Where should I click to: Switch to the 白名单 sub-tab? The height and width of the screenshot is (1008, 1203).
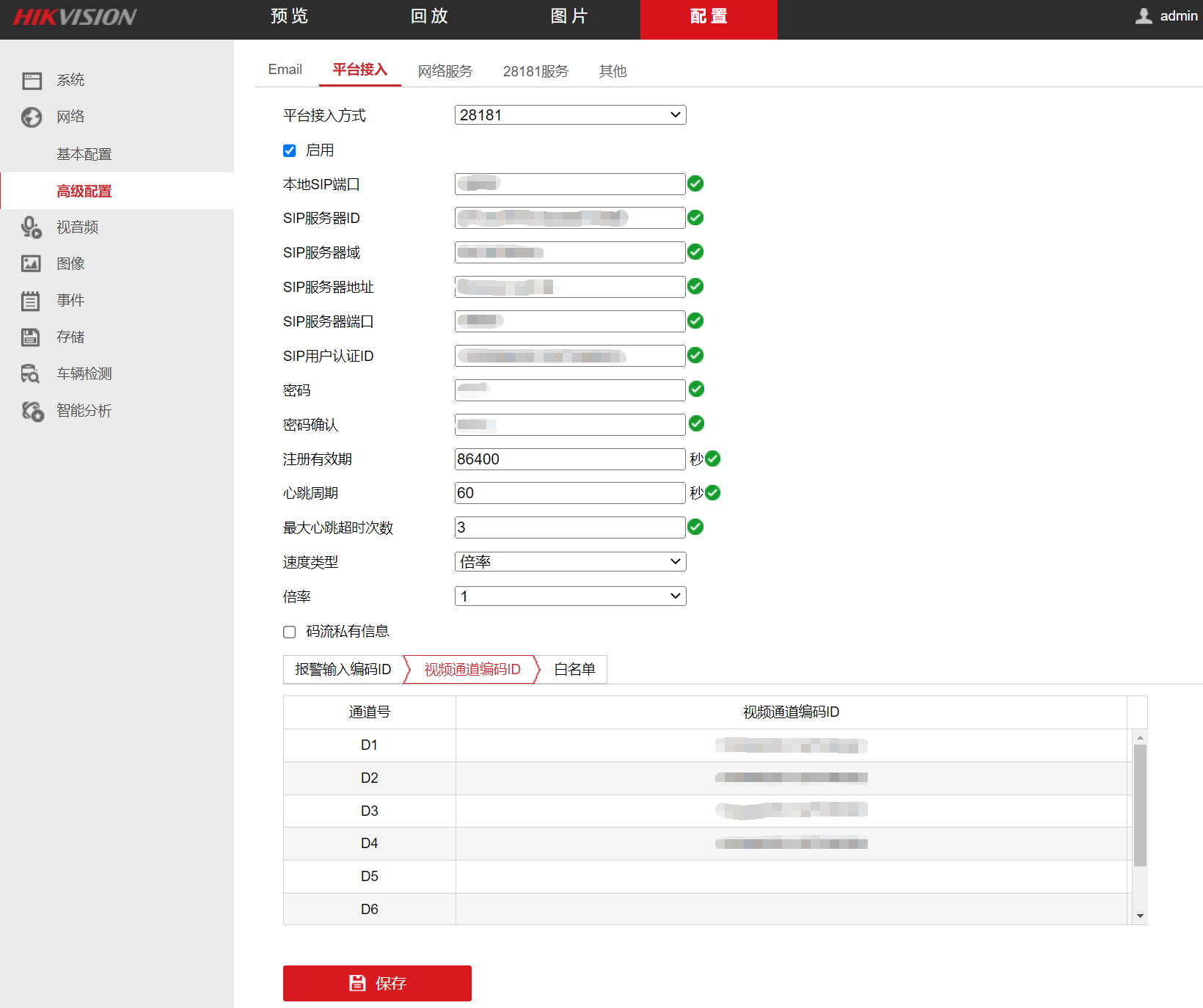(575, 669)
